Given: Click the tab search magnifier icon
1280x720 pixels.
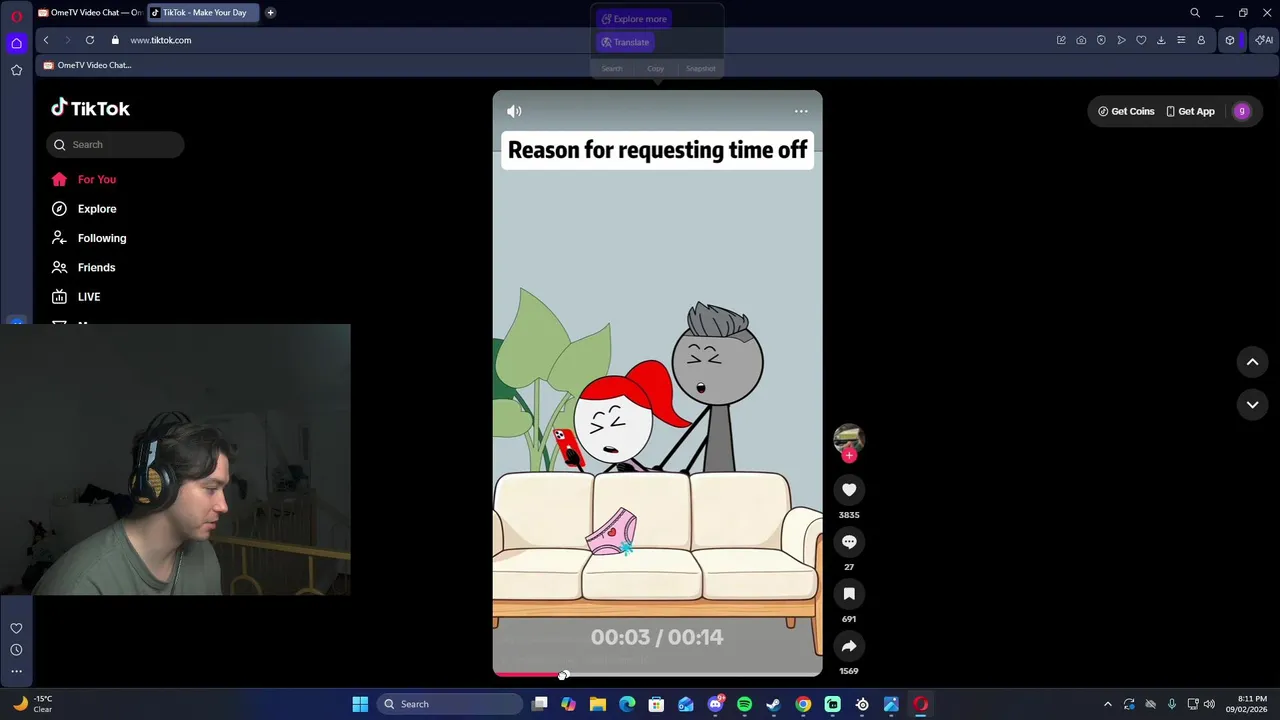Looking at the screenshot, I should point(1195,13).
